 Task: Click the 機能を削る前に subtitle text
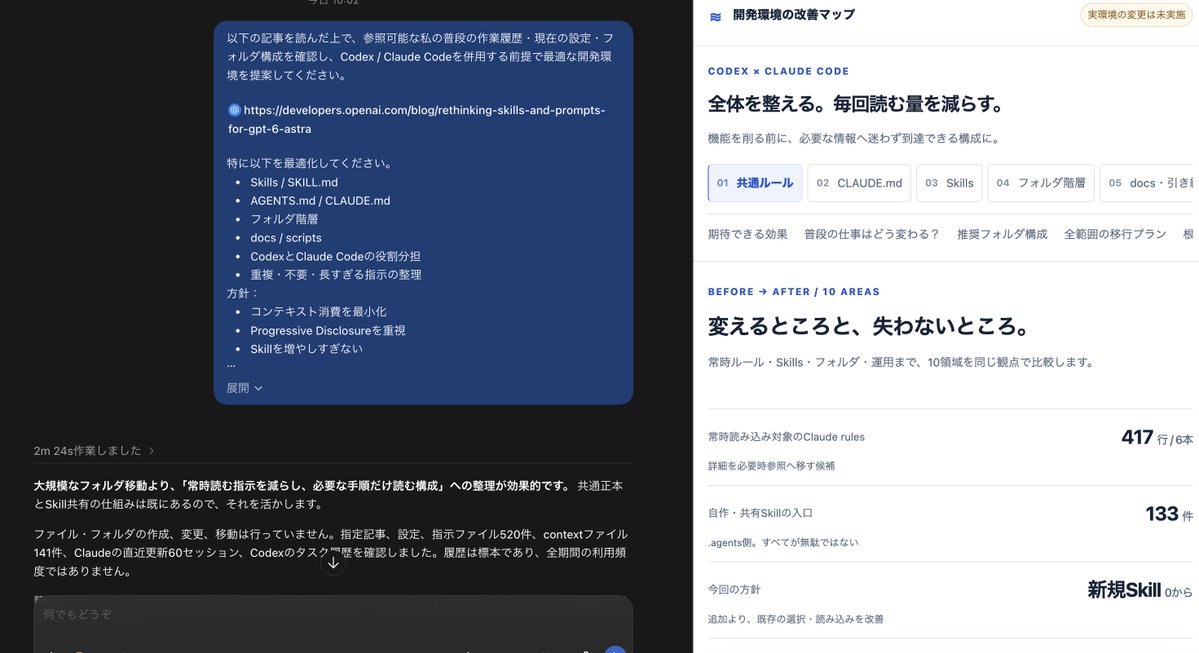[853, 138]
